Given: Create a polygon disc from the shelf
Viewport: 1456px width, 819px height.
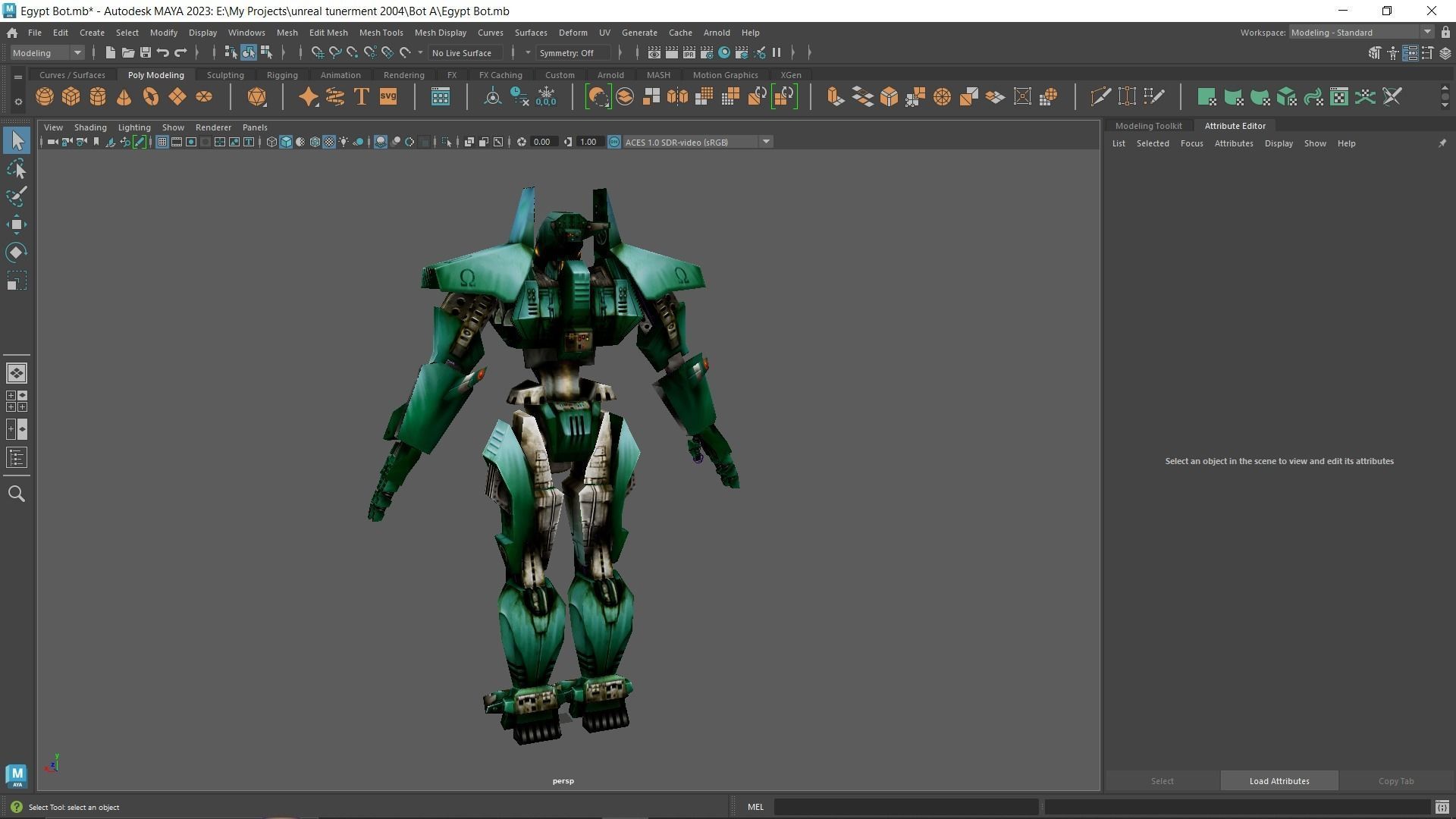Looking at the screenshot, I should click(204, 97).
